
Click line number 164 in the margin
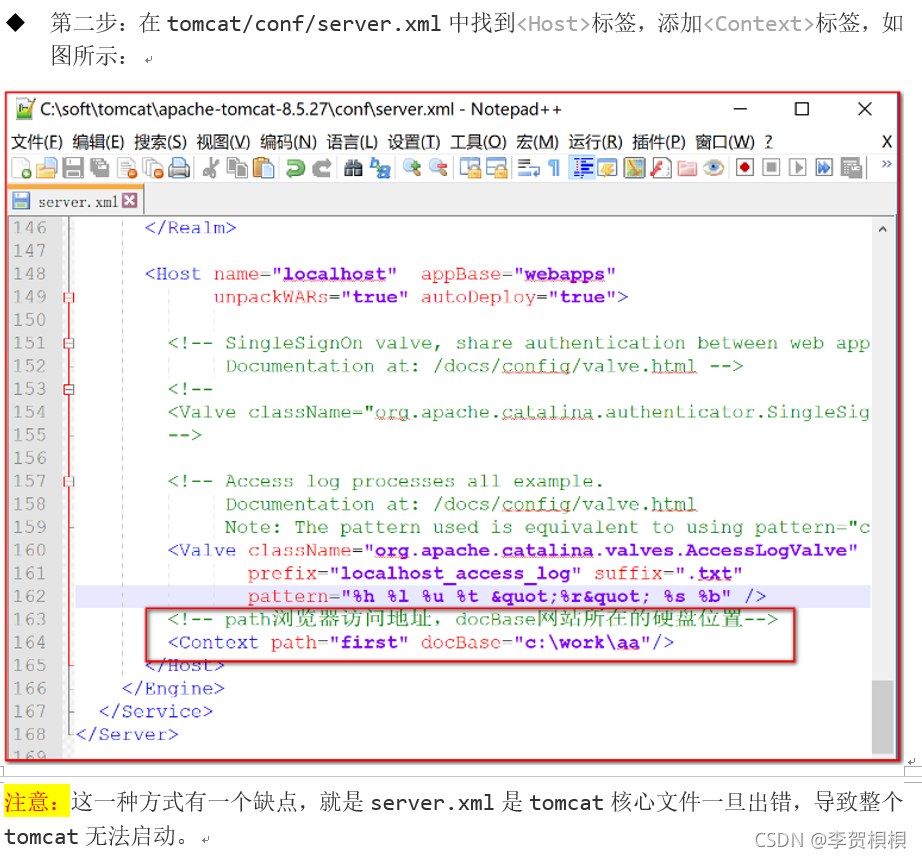tap(29, 642)
